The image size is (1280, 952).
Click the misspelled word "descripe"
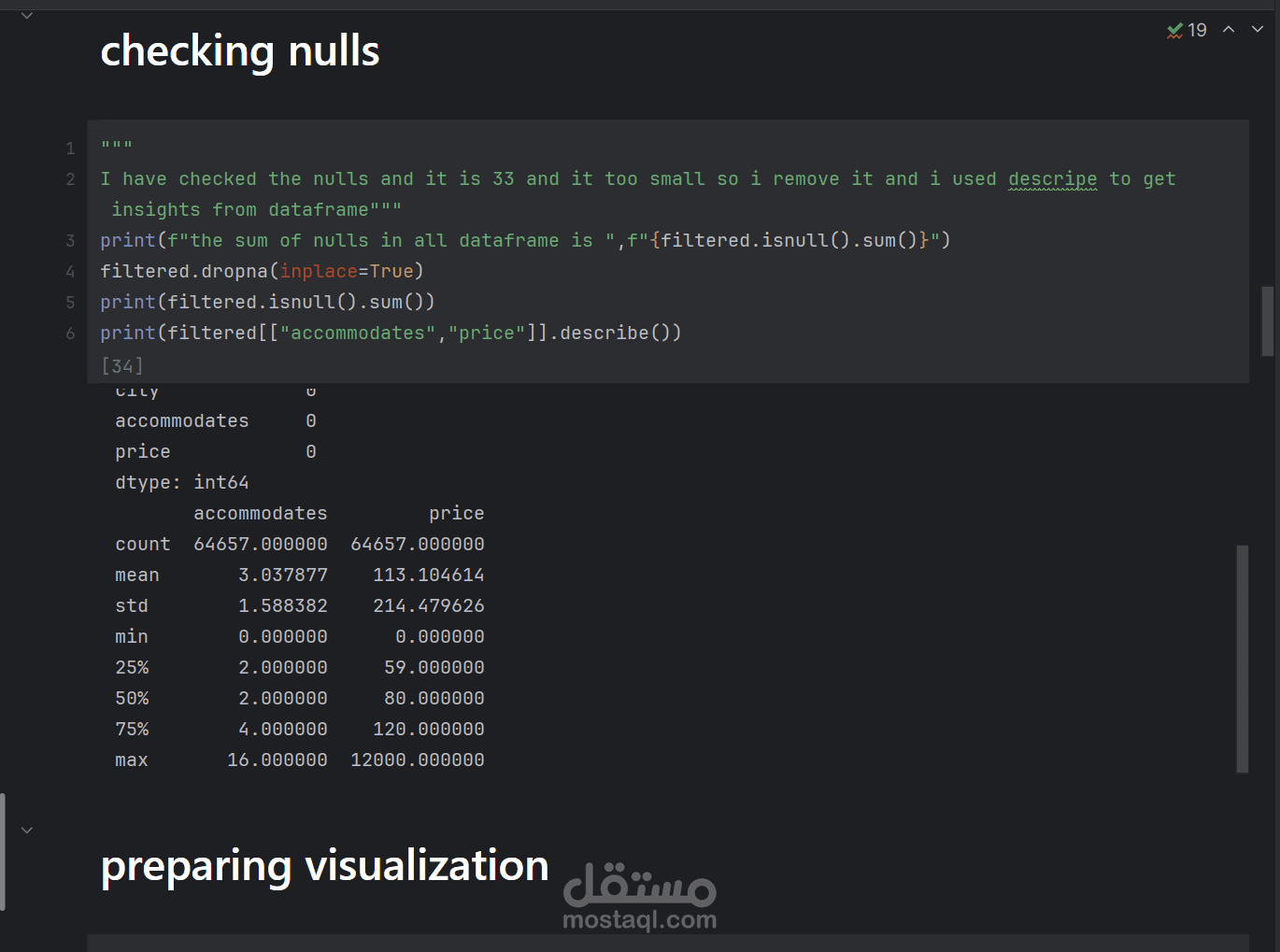click(x=1052, y=178)
